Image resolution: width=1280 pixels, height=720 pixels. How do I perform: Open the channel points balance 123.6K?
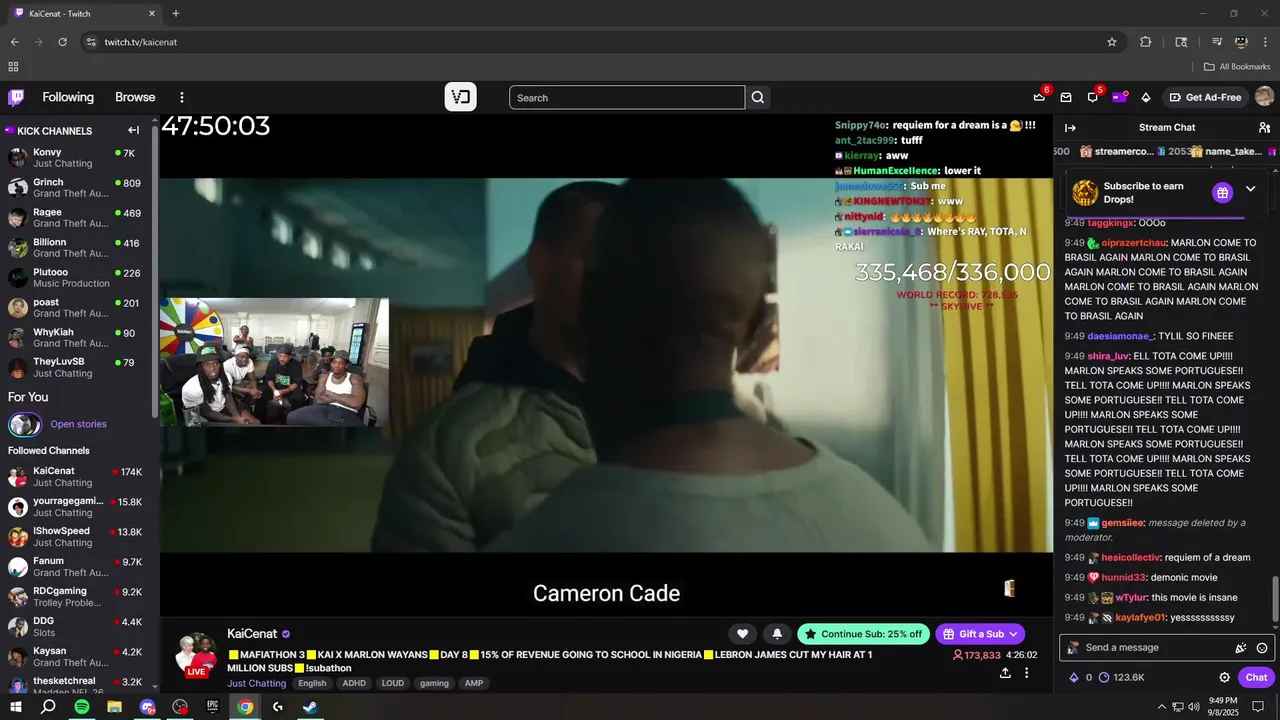click(x=1122, y=677)
